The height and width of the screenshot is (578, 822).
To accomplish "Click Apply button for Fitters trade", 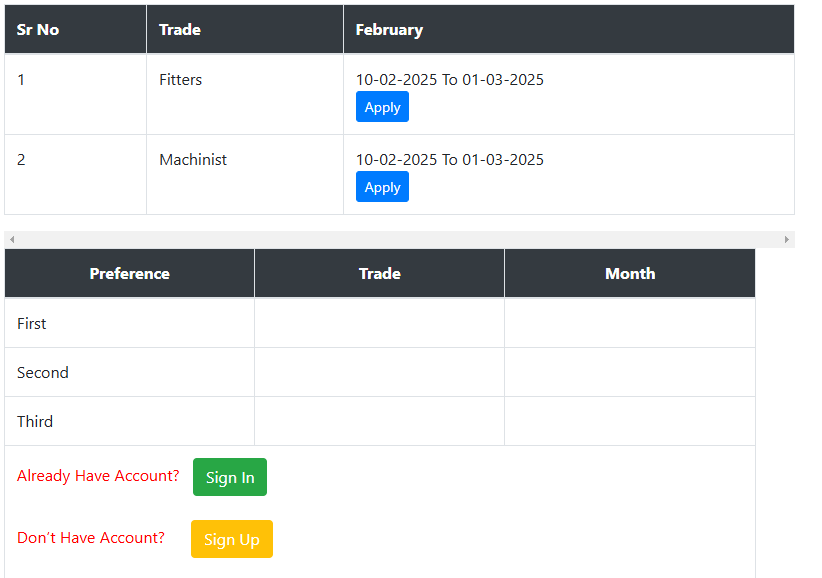I will (x=382, y=107).
